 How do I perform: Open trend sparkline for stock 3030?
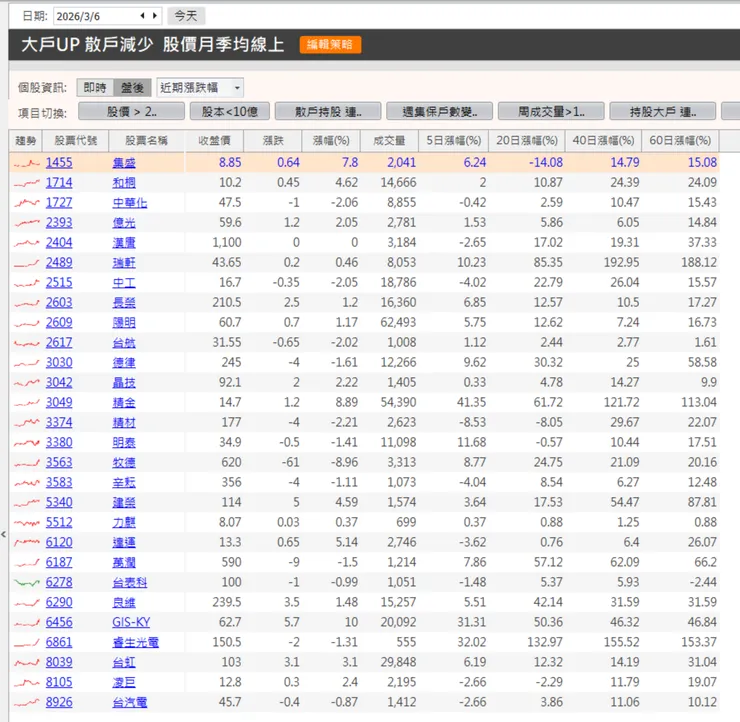[27, 363]
